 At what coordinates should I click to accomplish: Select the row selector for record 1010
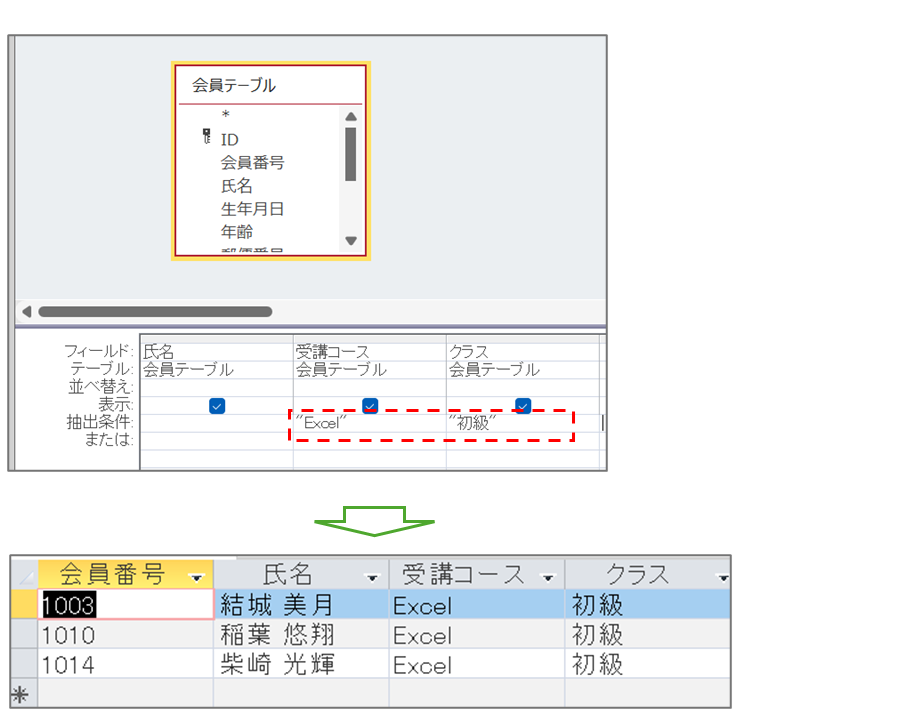pyautogui.click(x=23, y=635)
